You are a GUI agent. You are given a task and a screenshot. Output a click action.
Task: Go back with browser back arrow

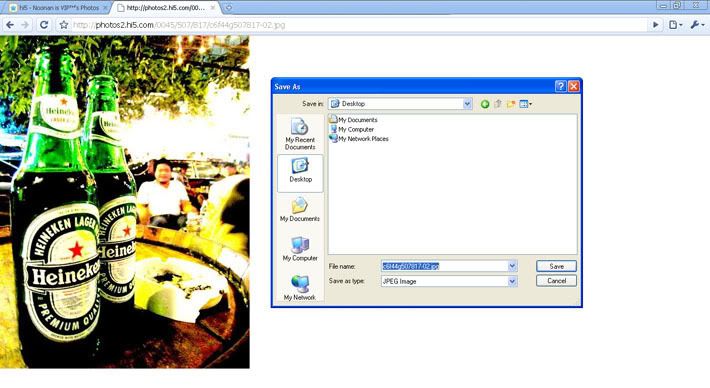point(10,25)
